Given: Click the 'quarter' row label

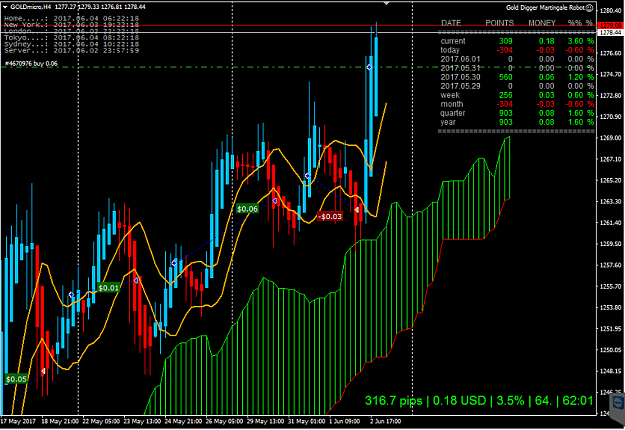Looking at the screenshot, I should click(452, 113).
